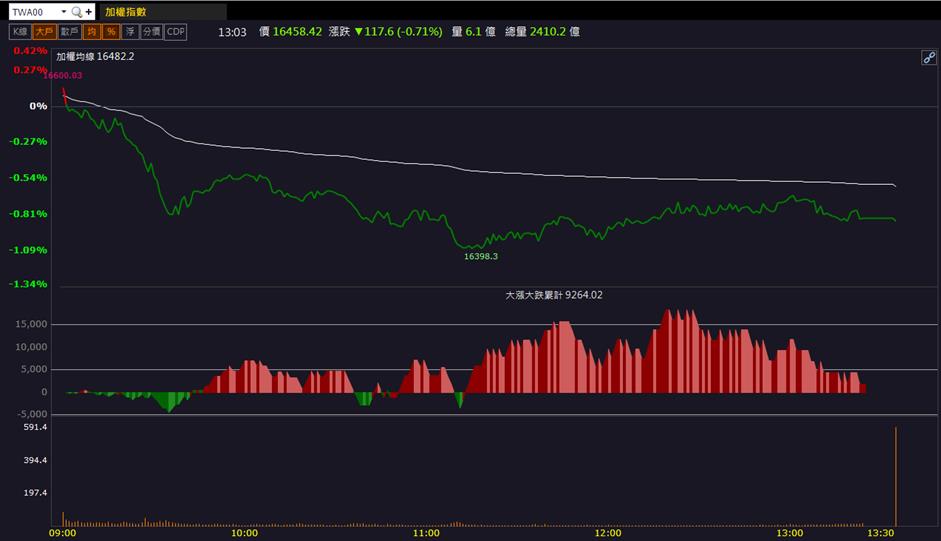Toggle the % percentage axis button
The height and width of the screenshot is (541, 941).
(x=111, y=32)
